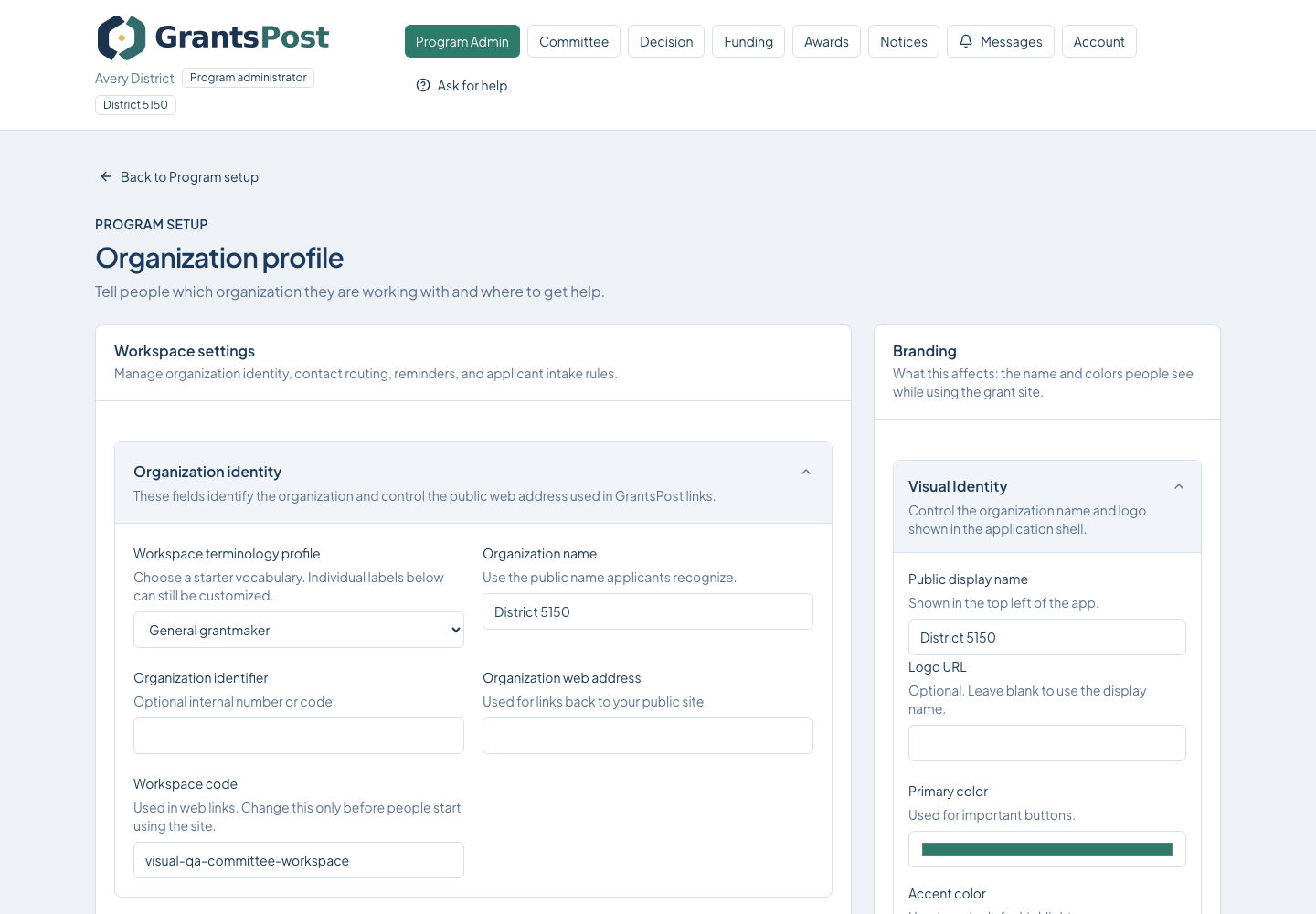Viewport: 1316px width, 914px height.
Task: Open the Messages page
Action: pos(1001,41)
